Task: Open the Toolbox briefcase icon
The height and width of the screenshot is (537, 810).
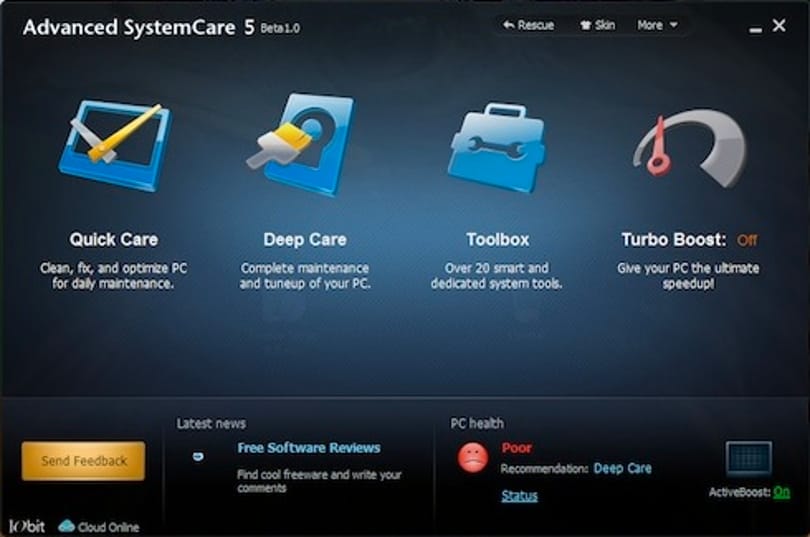Action: click(496, 147)
